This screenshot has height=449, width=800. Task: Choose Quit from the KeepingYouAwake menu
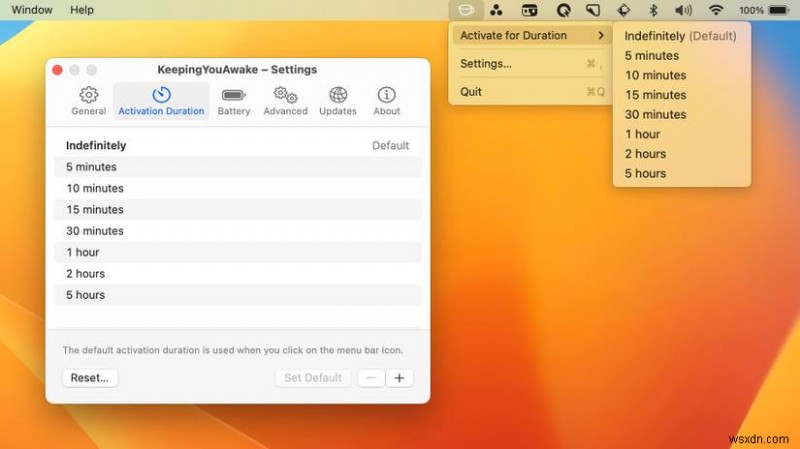click(x=531, y=92)
